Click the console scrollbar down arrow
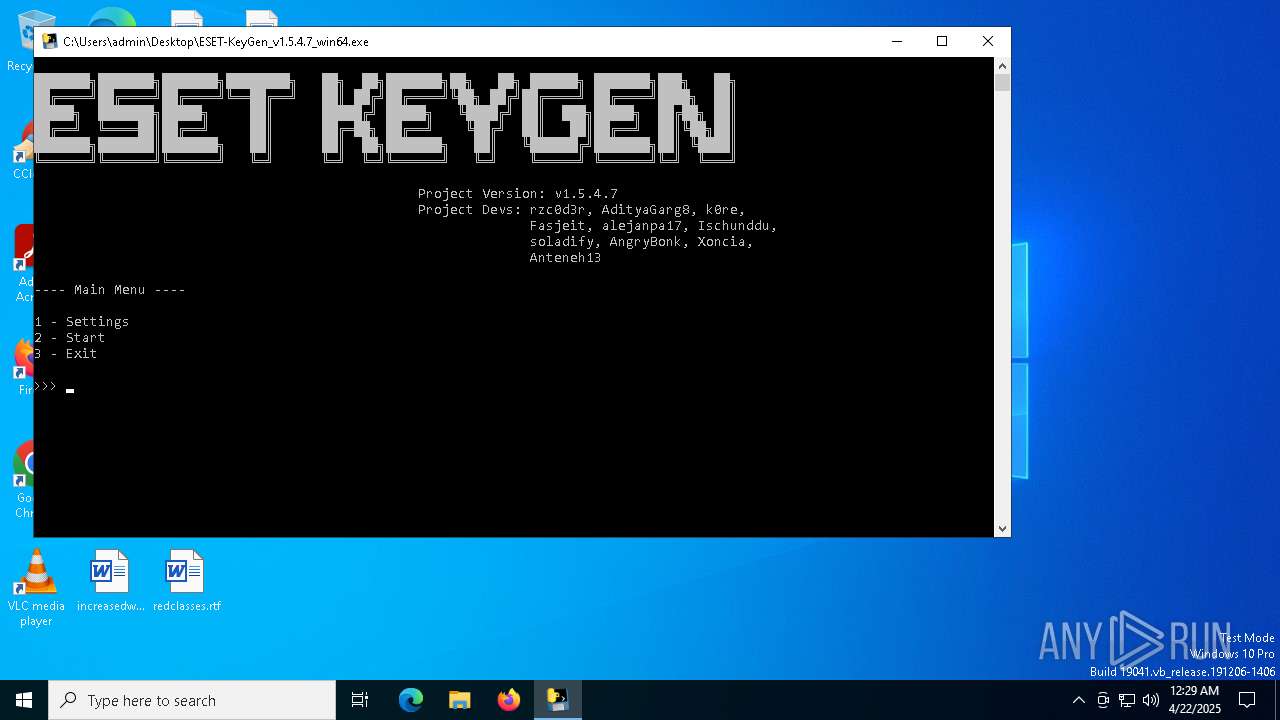 (1002, 528)
